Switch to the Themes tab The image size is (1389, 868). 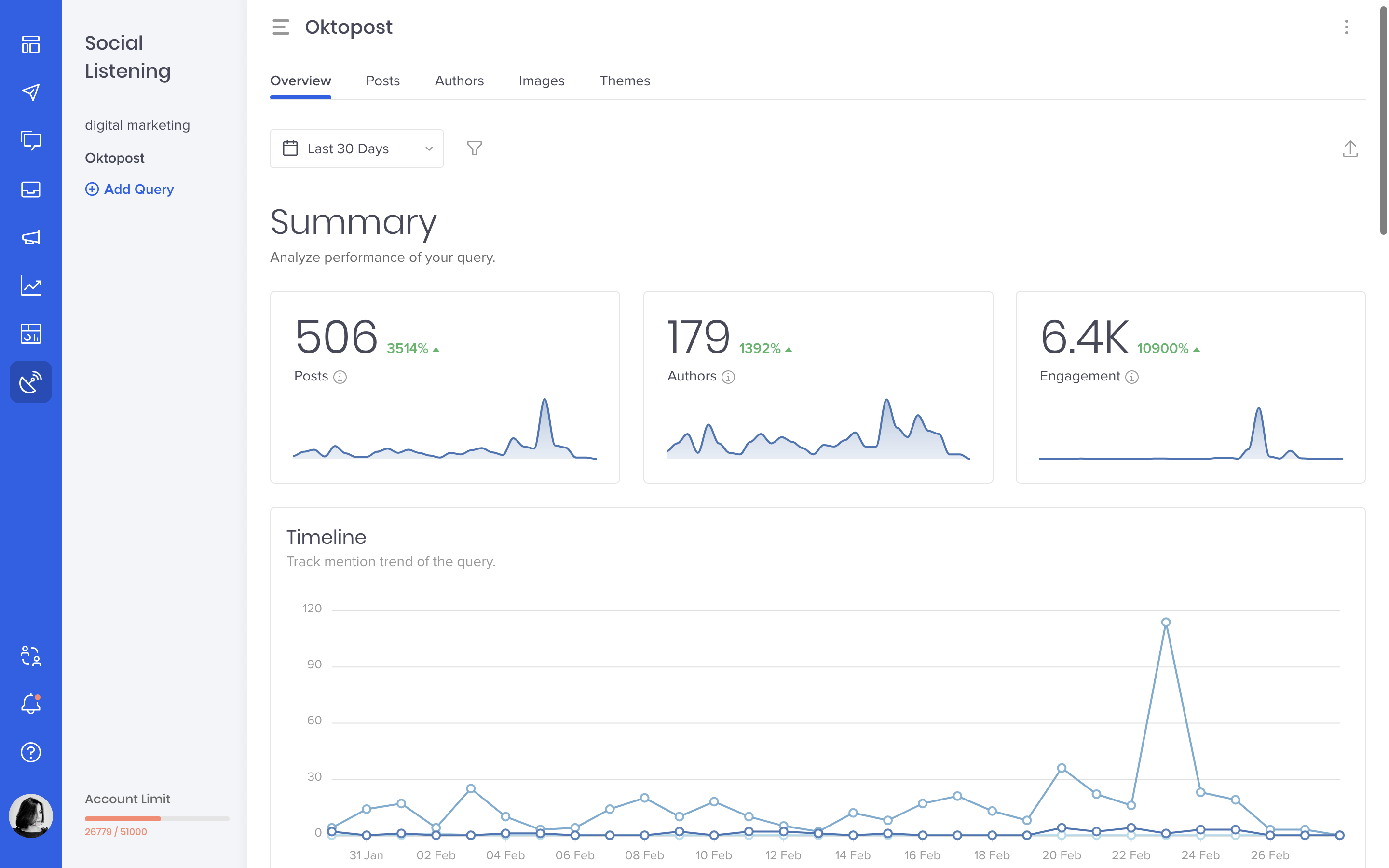pyautogui.click(x=625, y=81)
